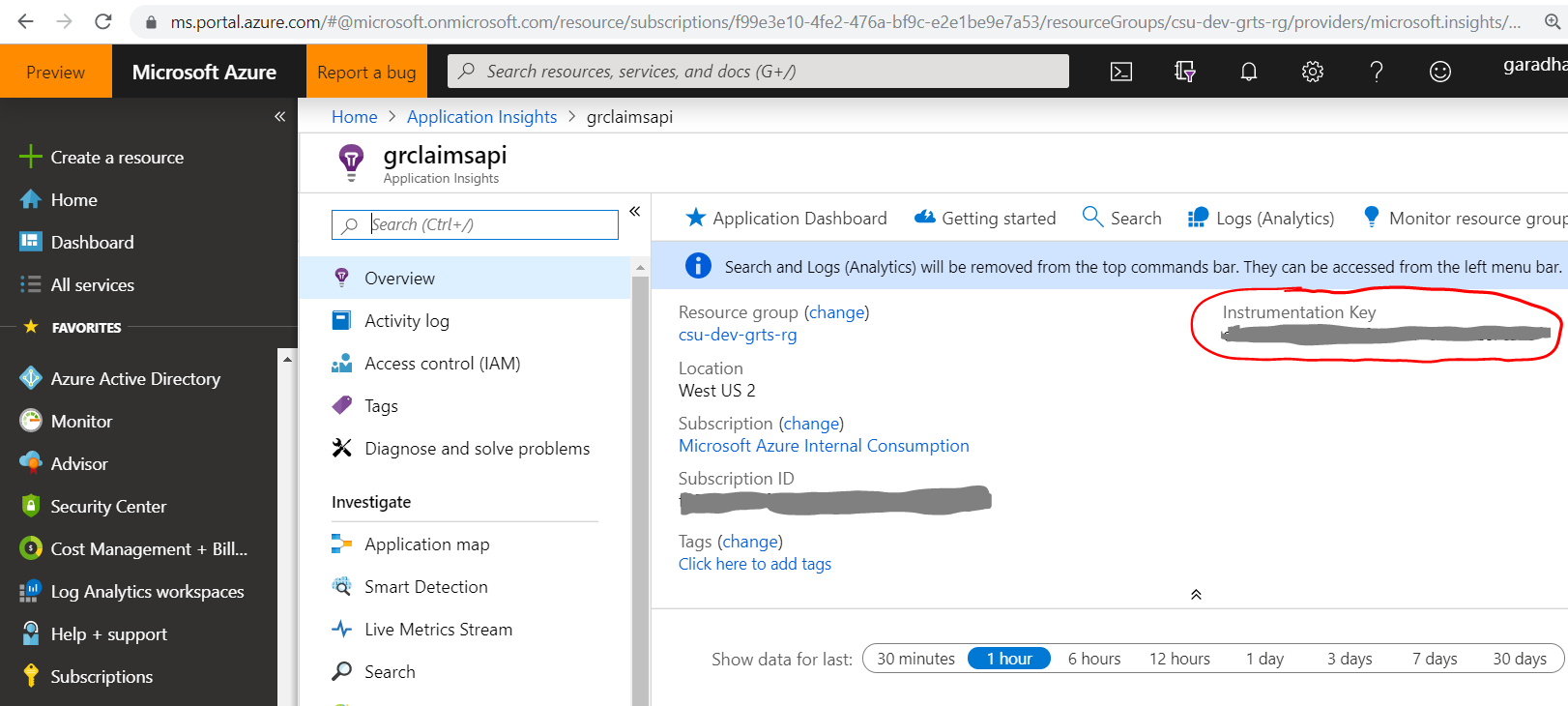Open portal settings gear icon
This screenshot has width=1568, height=706.
[x=1313, y=72]
